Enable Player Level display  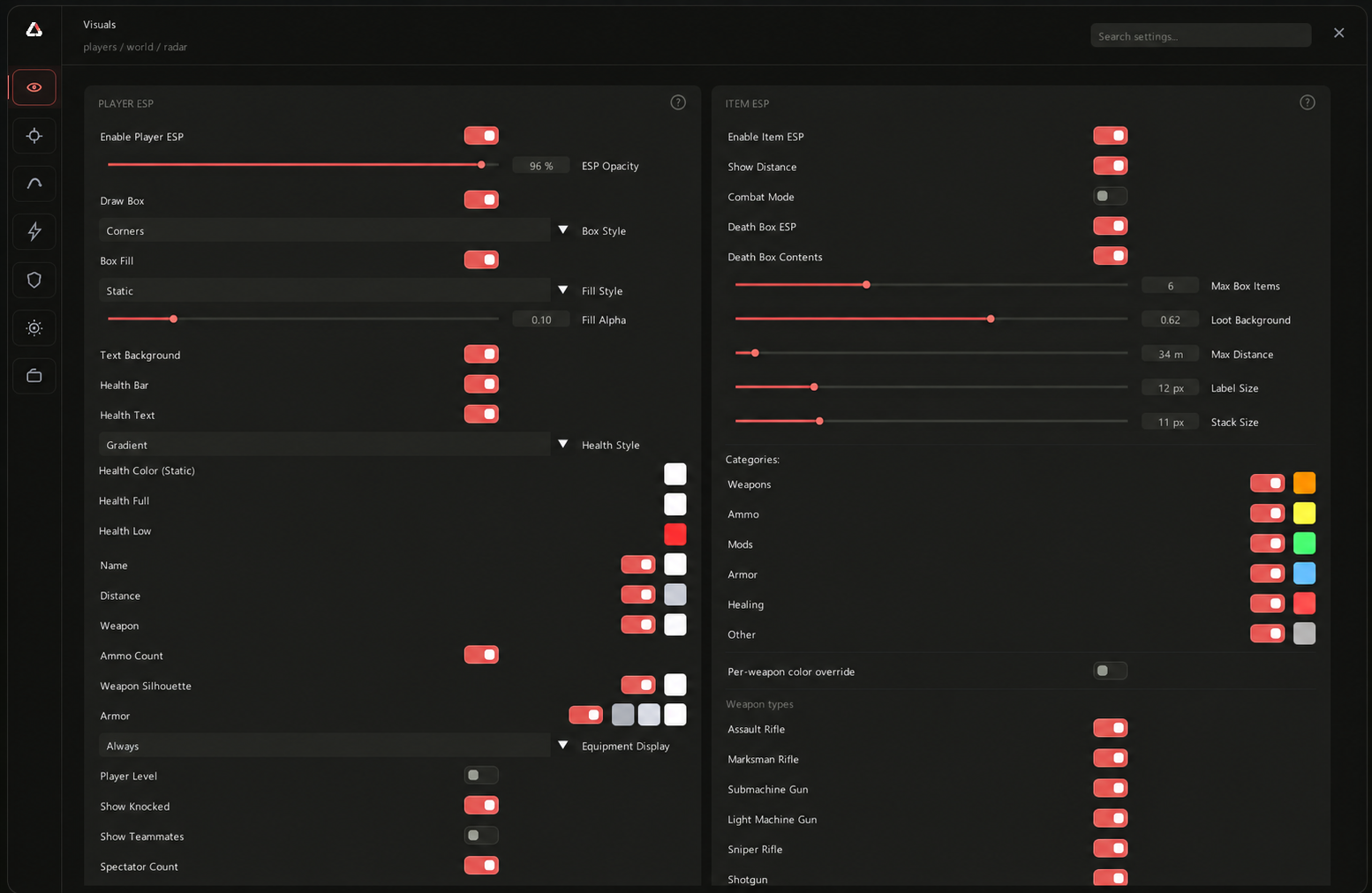pyautogui.click(x=481, y=776)
